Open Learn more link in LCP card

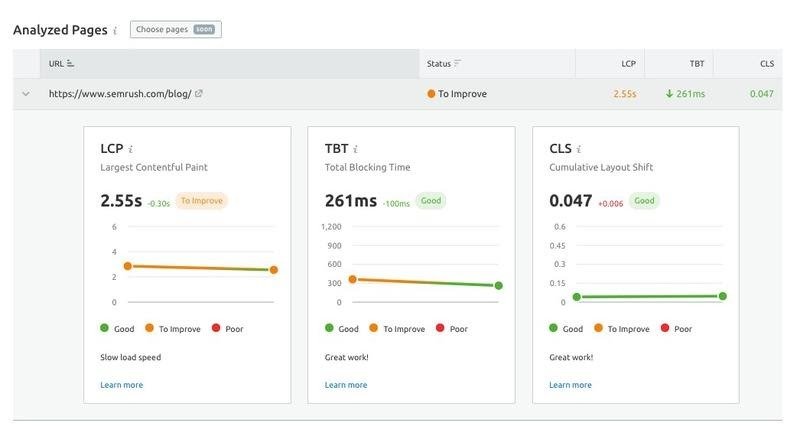point(121,385)
